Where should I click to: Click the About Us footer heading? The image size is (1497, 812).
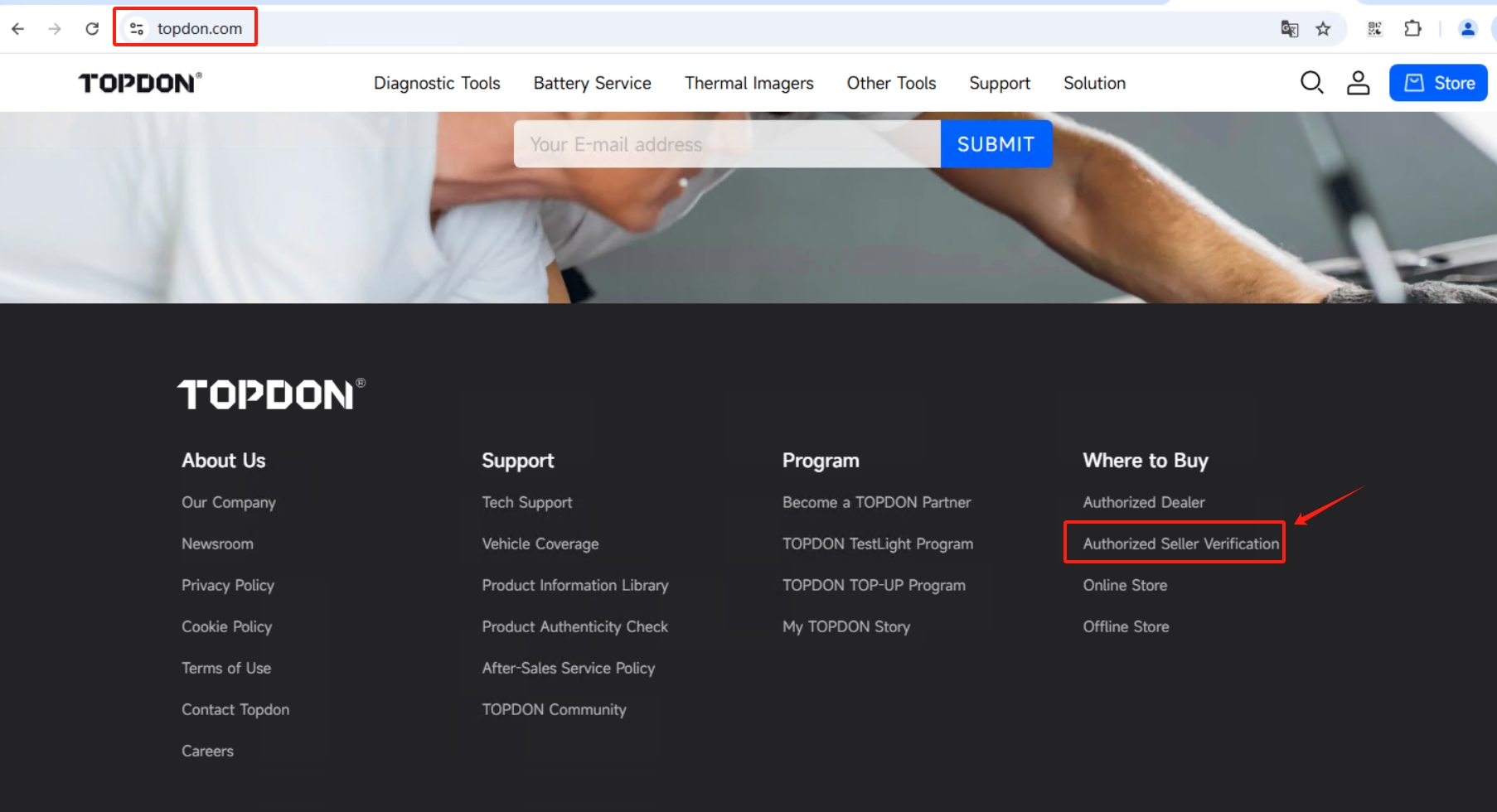224,461
